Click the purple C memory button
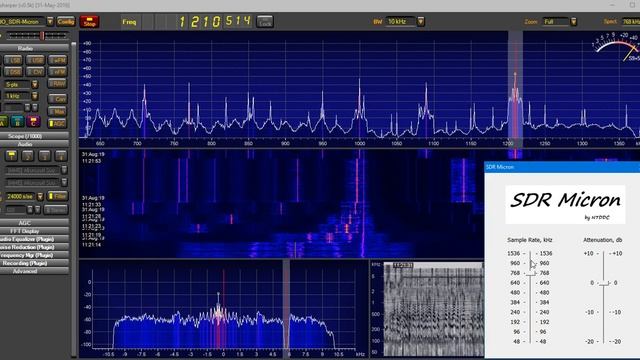640x360 pixels. tap(33, 122)
